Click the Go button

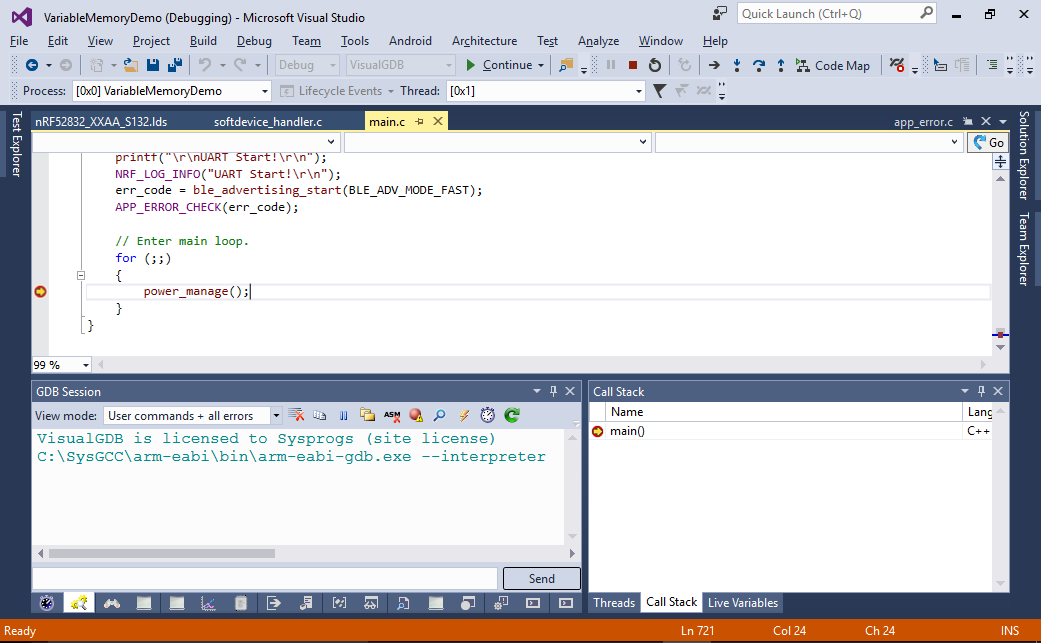point(988,142)
